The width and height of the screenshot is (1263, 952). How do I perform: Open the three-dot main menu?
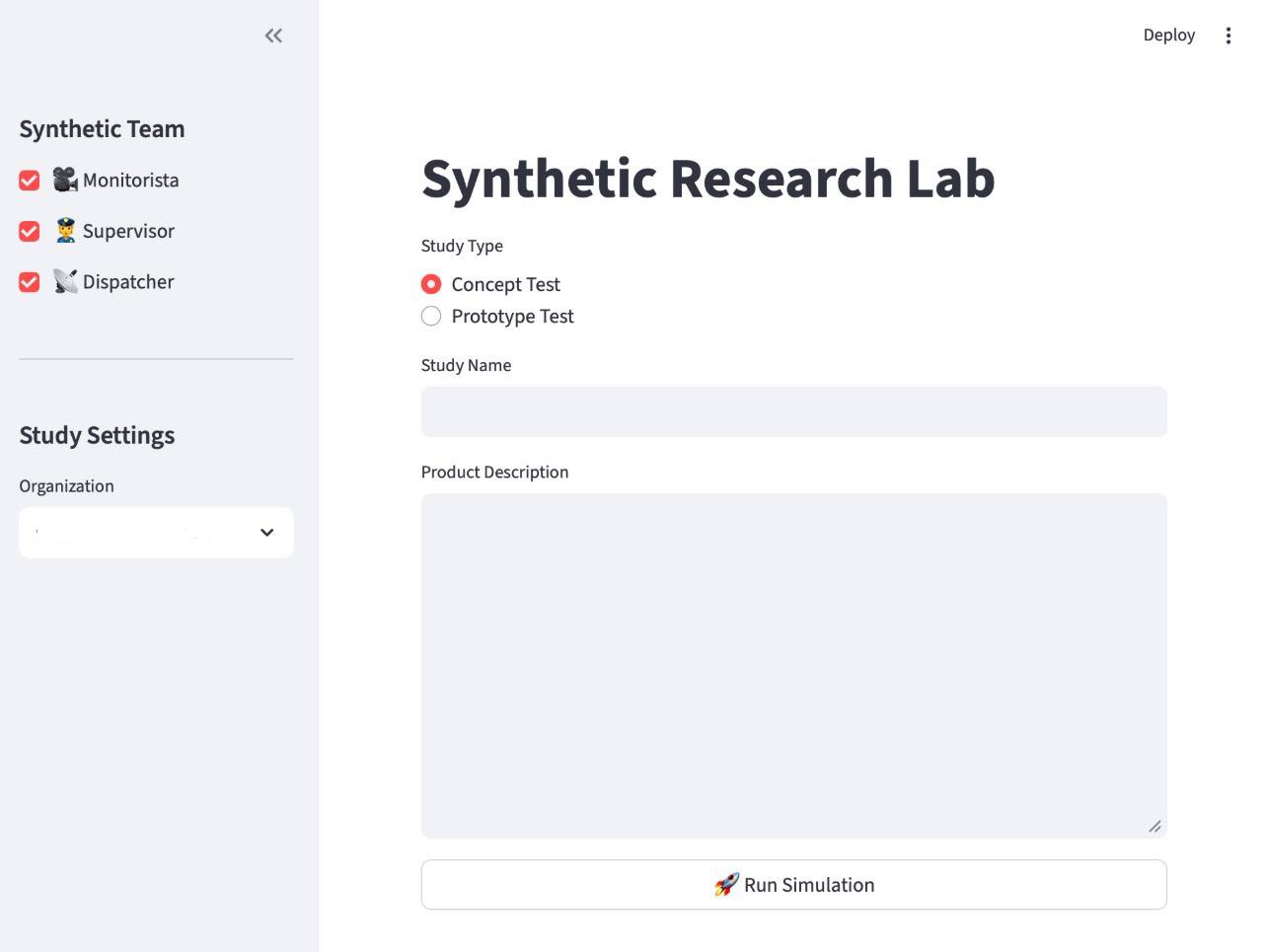1227,36
